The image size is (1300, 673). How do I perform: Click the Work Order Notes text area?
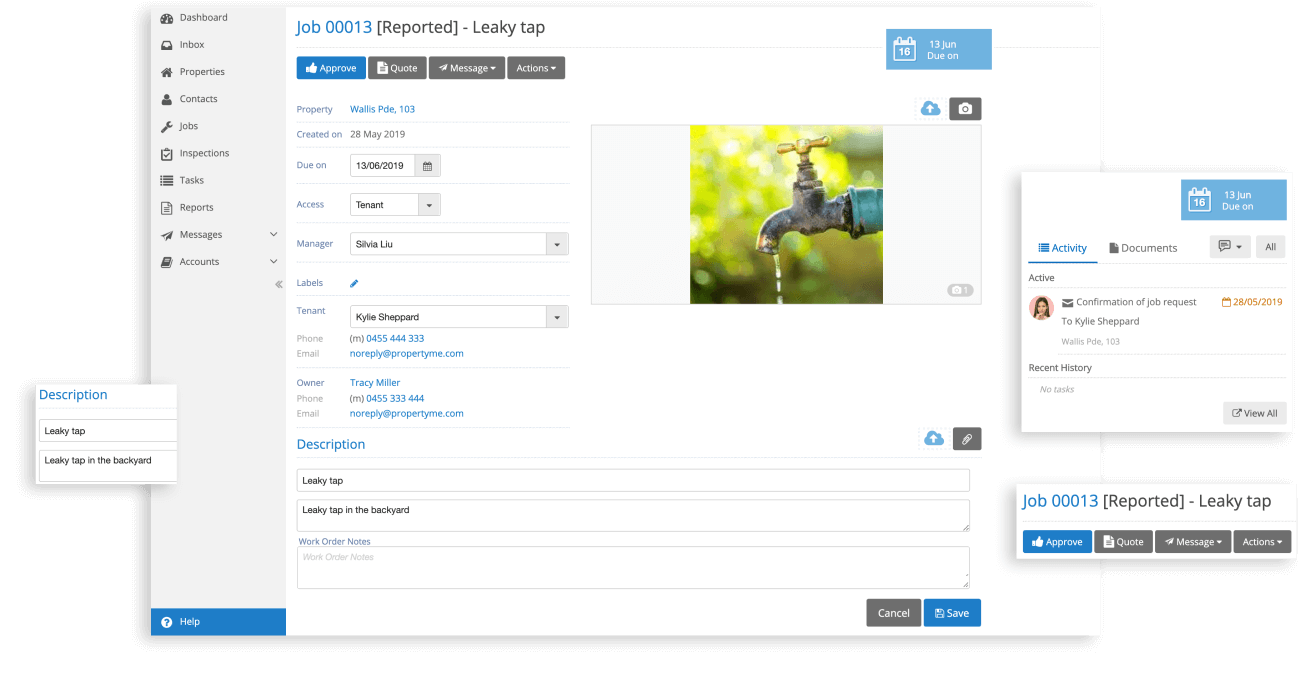point(633,568)
